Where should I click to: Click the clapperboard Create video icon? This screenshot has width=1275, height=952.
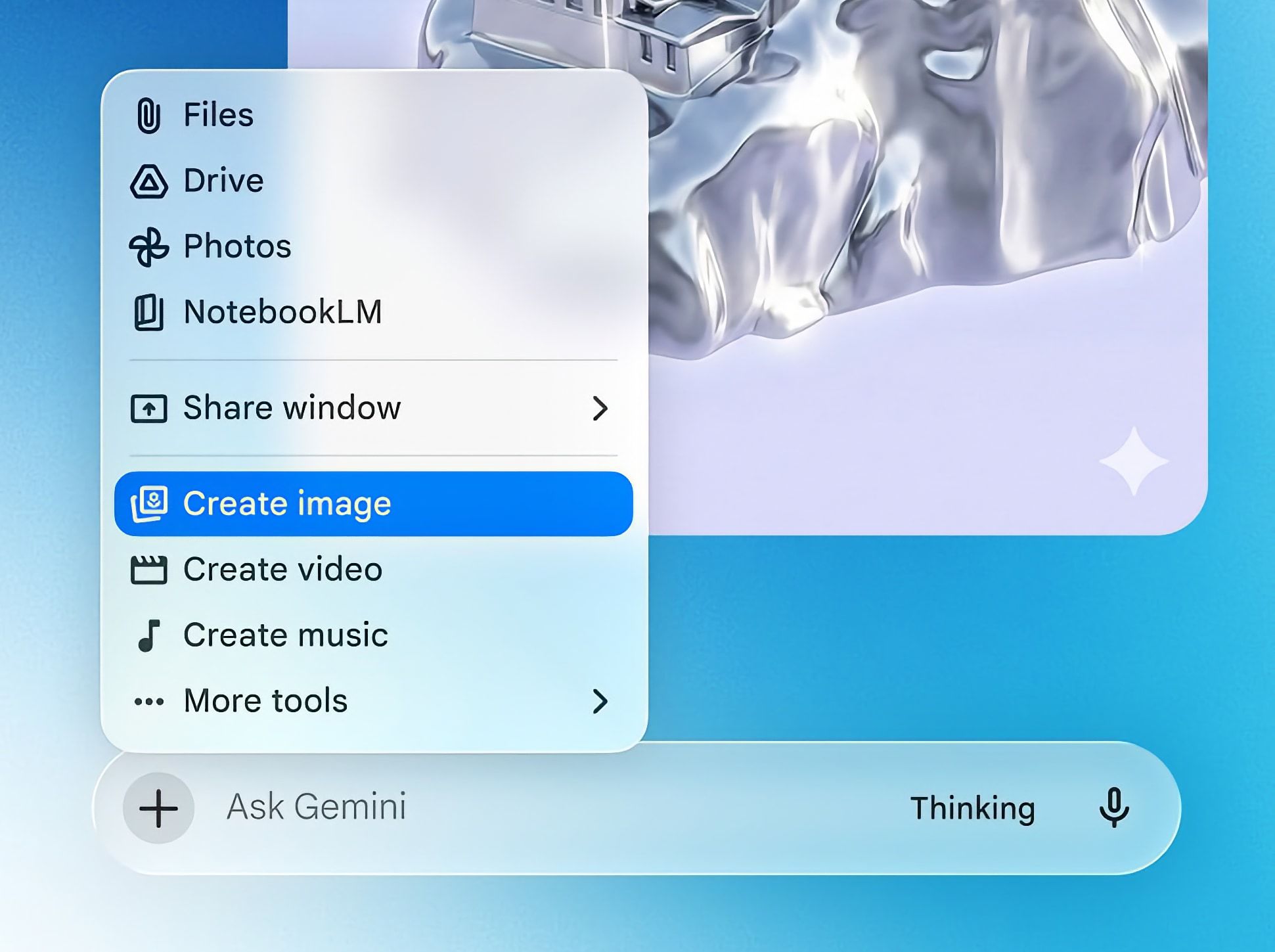click(149, 570)
